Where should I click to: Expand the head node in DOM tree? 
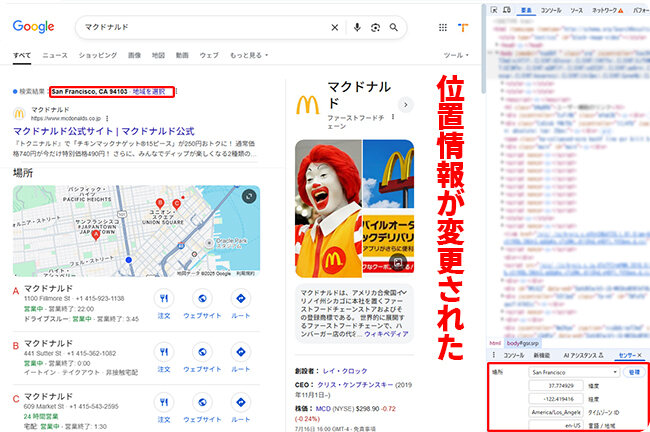(x=497, y=45)
